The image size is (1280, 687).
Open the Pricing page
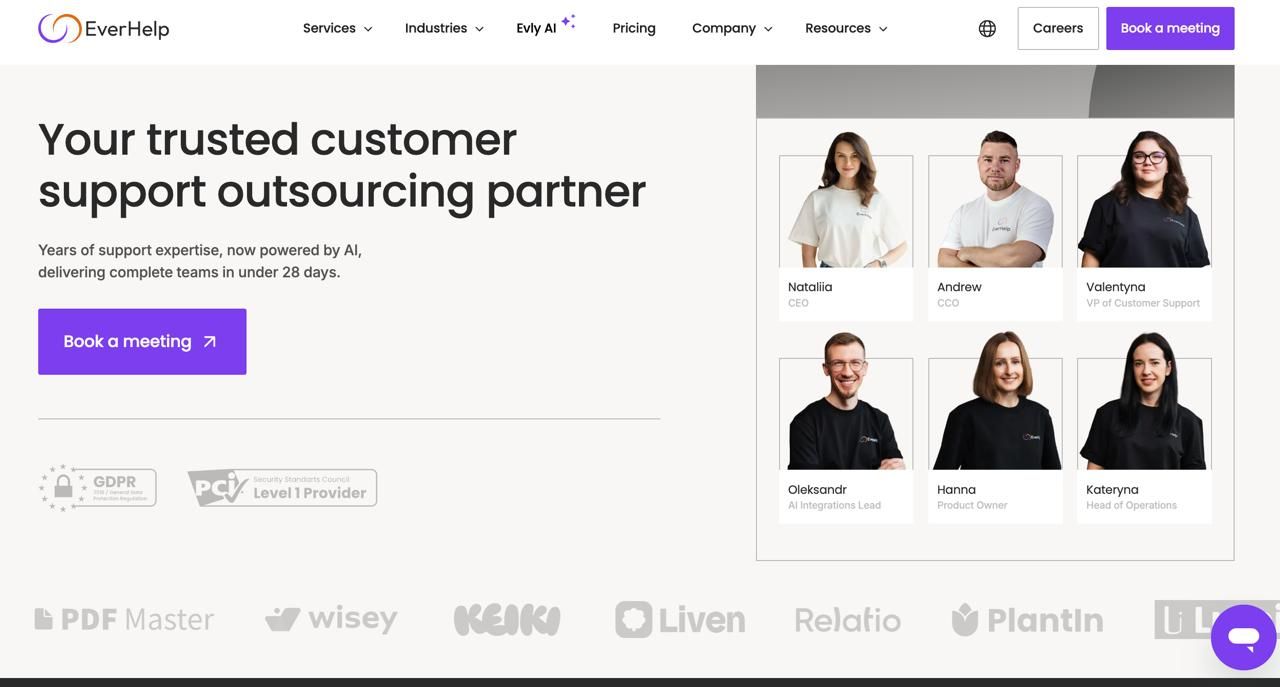point(634,28)
